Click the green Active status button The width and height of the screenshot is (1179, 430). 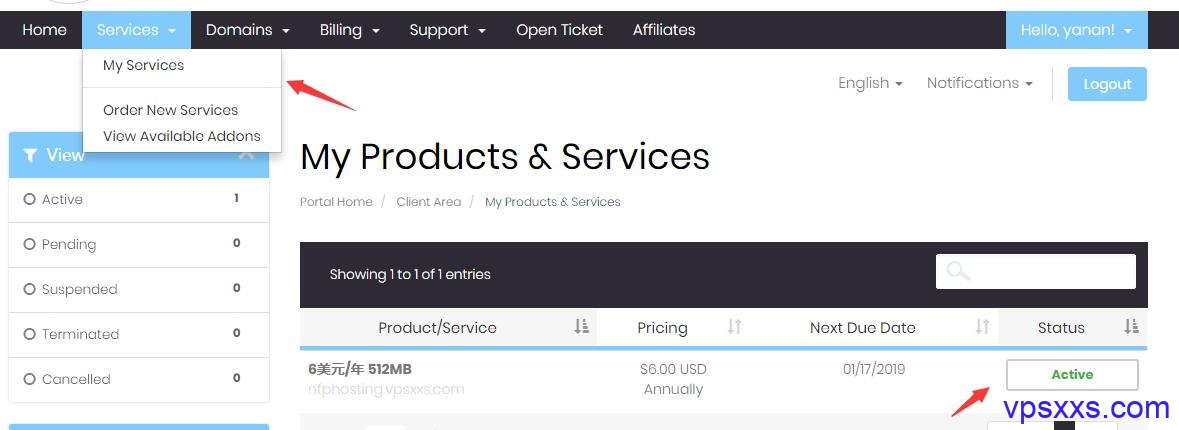pos(1072,374)
